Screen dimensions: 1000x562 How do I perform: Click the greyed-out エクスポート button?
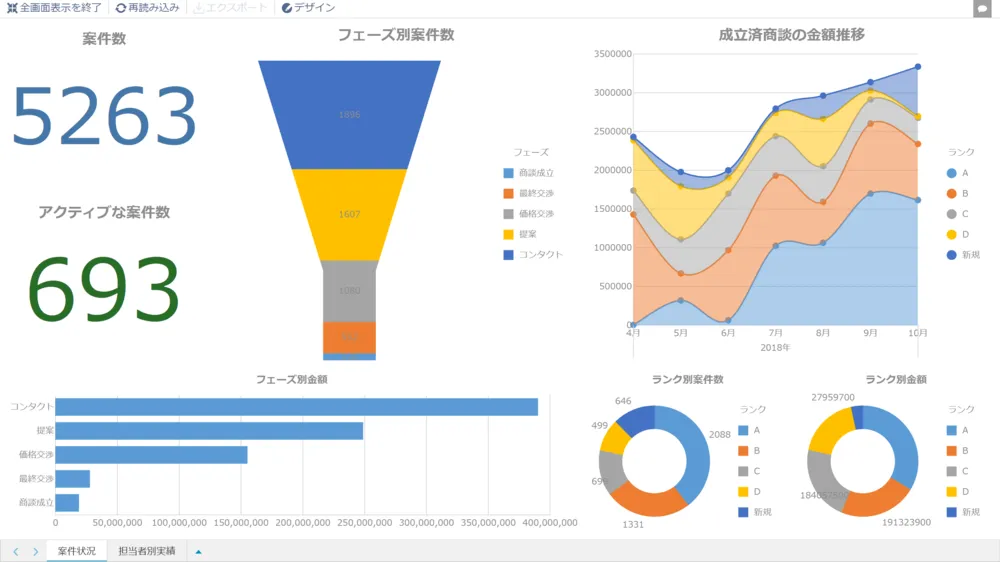[x=230, y=8]
